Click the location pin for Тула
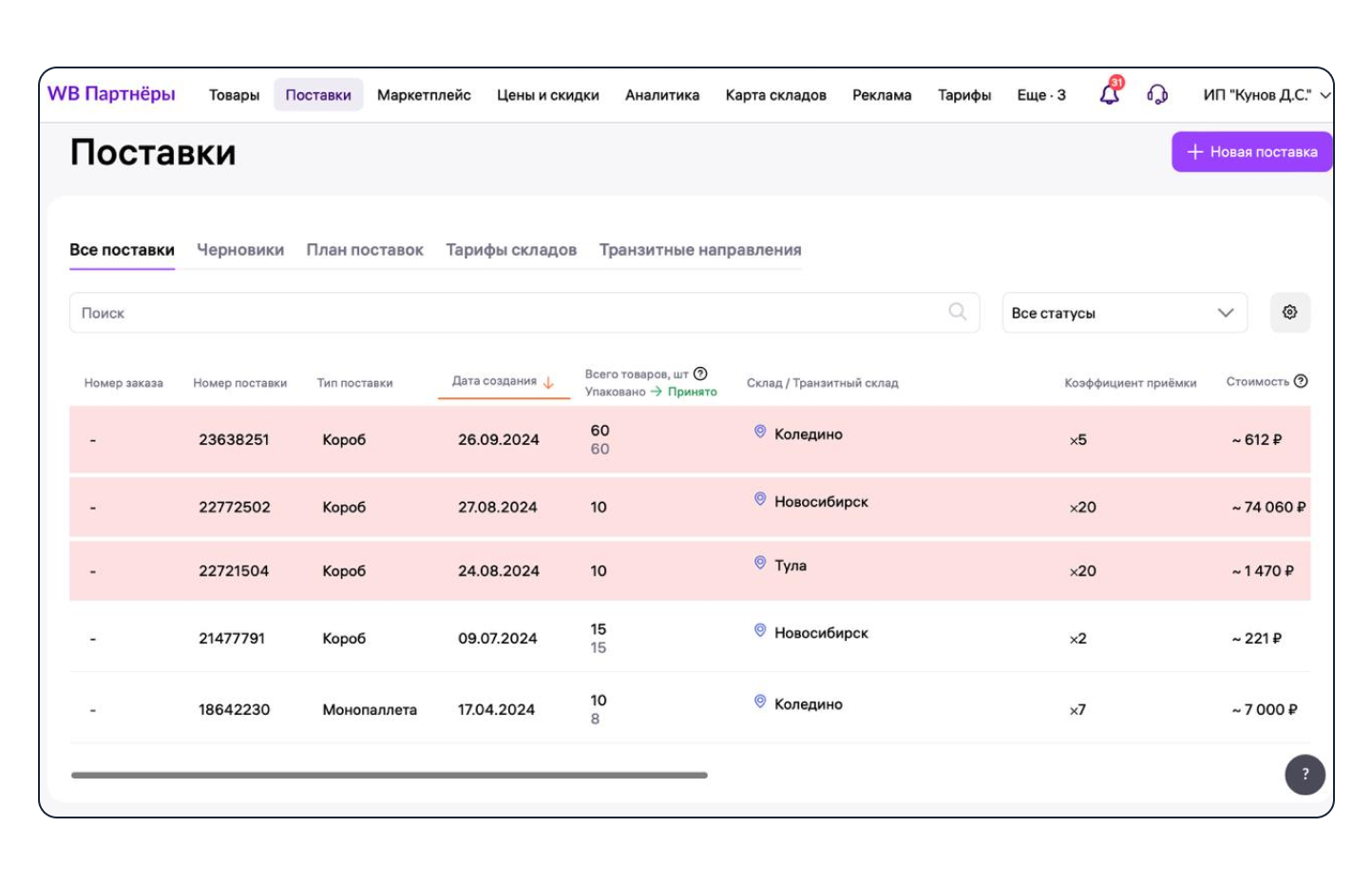 pos(760,563)
